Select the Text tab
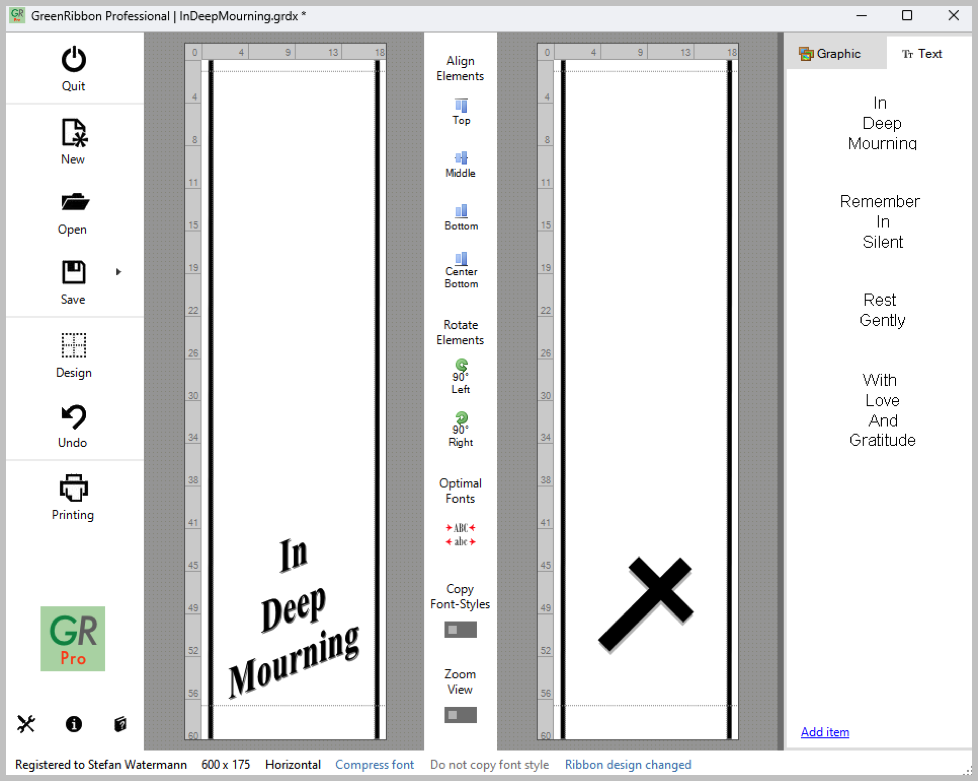The image size is (978, 781). click(922, 54)
